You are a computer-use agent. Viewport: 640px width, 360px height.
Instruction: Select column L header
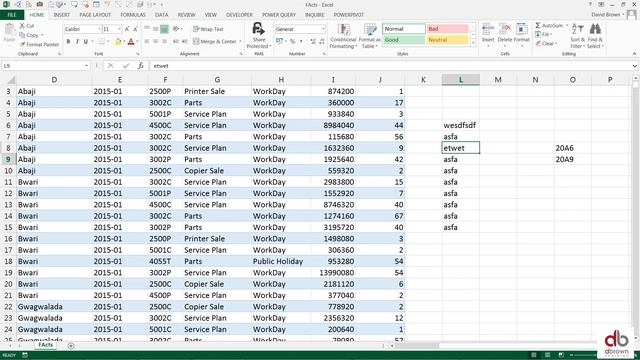(461, 80)
